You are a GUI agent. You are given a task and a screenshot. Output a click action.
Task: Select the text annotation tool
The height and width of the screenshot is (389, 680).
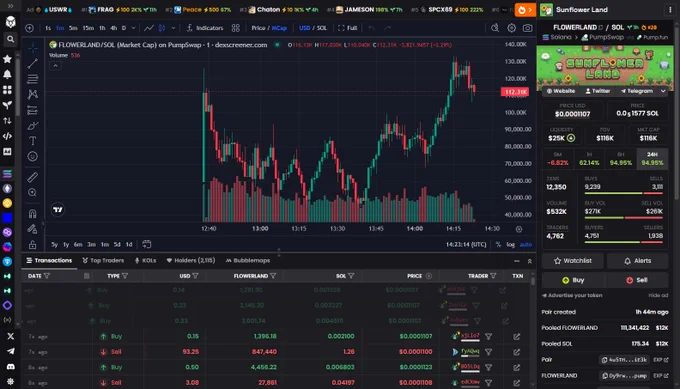(33, 141)
